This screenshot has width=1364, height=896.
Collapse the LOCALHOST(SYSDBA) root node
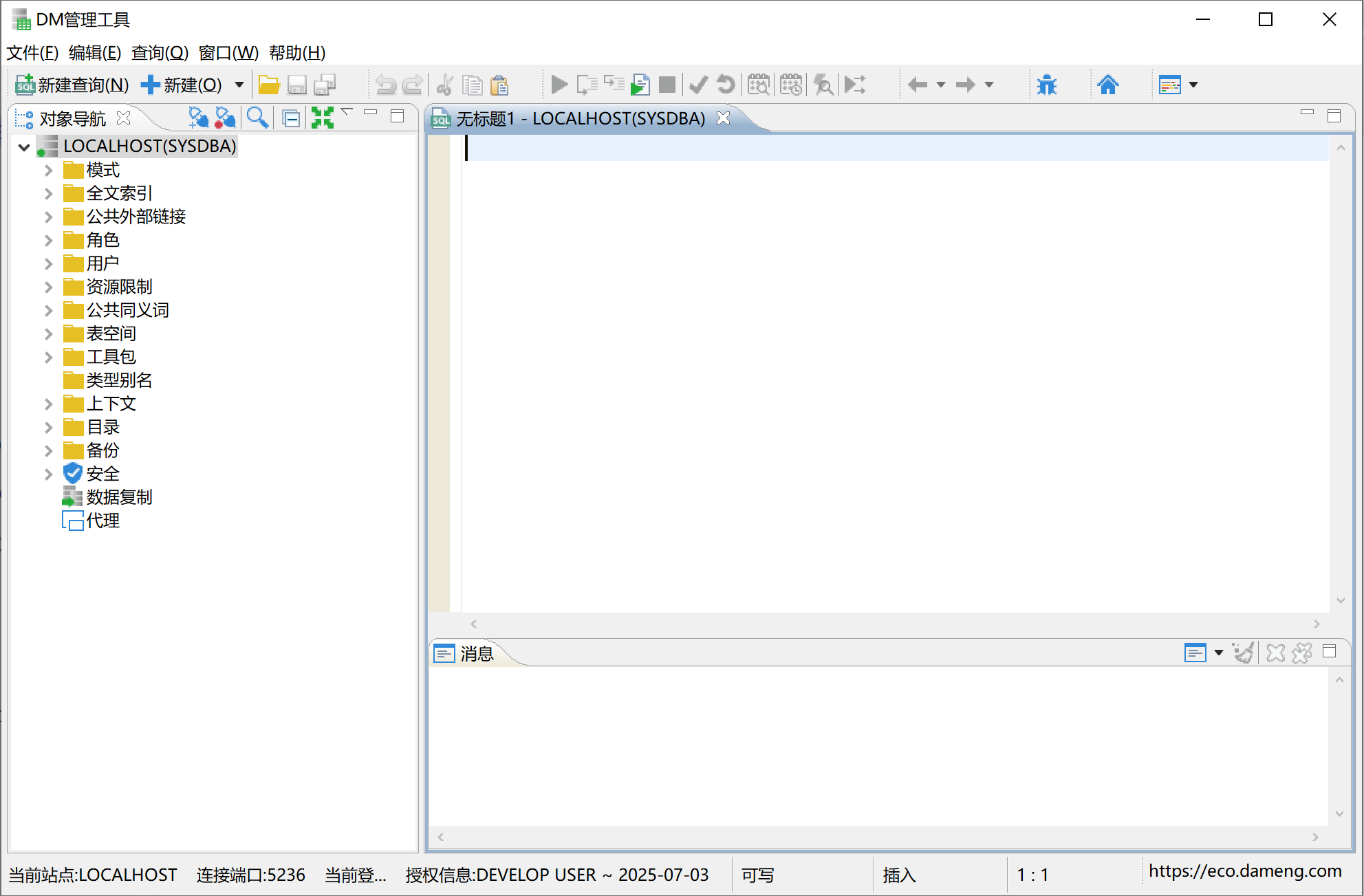coord(24,146)
